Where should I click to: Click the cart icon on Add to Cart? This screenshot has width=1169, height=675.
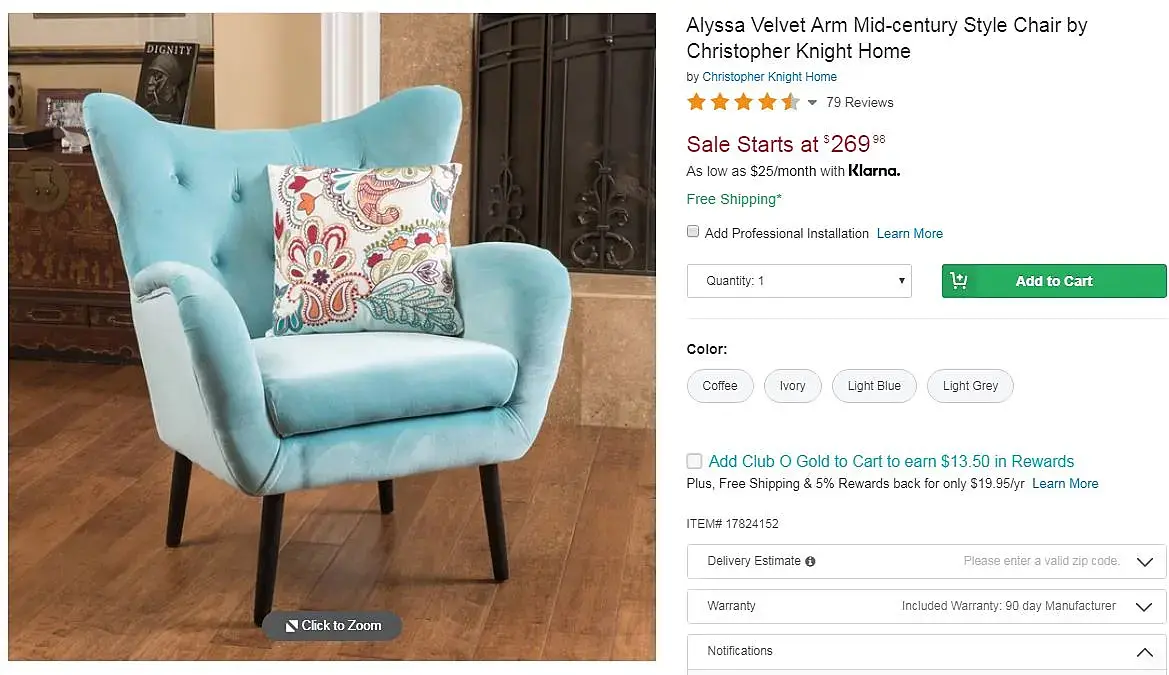959,280
